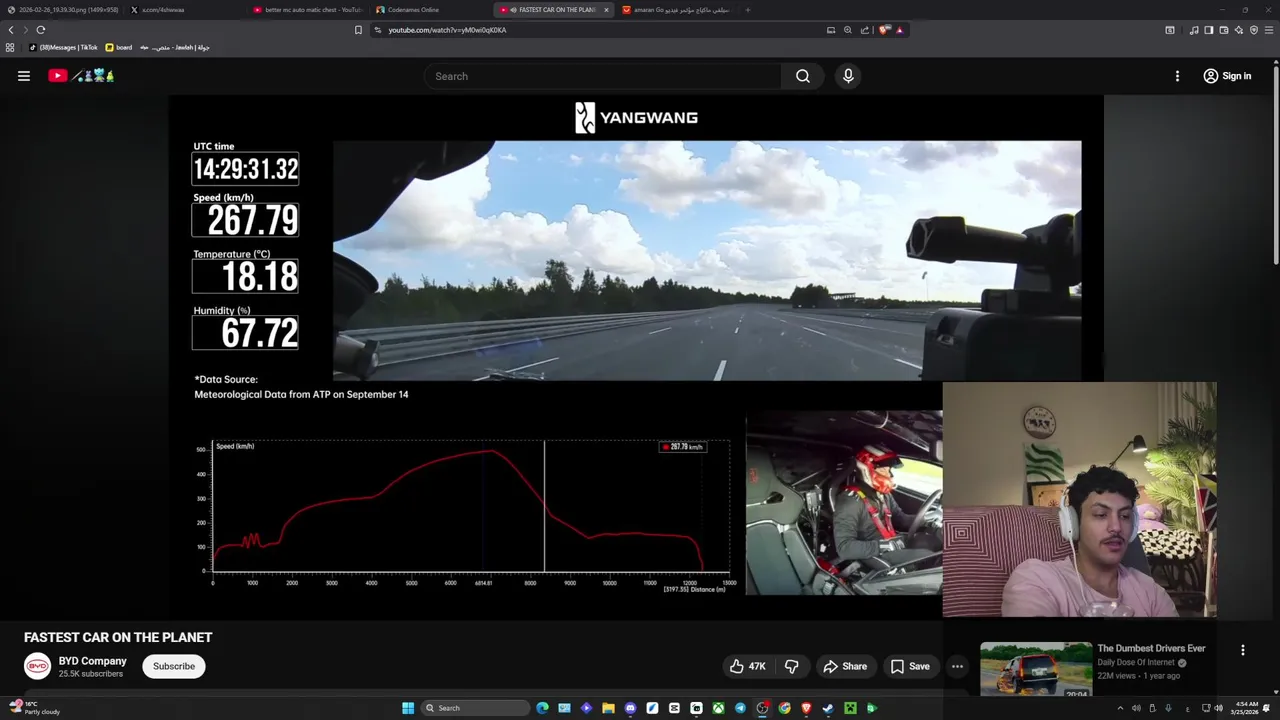Open Brave VPN shield icon
This screenshot has width=1280, height=720.
point(1254,30)
